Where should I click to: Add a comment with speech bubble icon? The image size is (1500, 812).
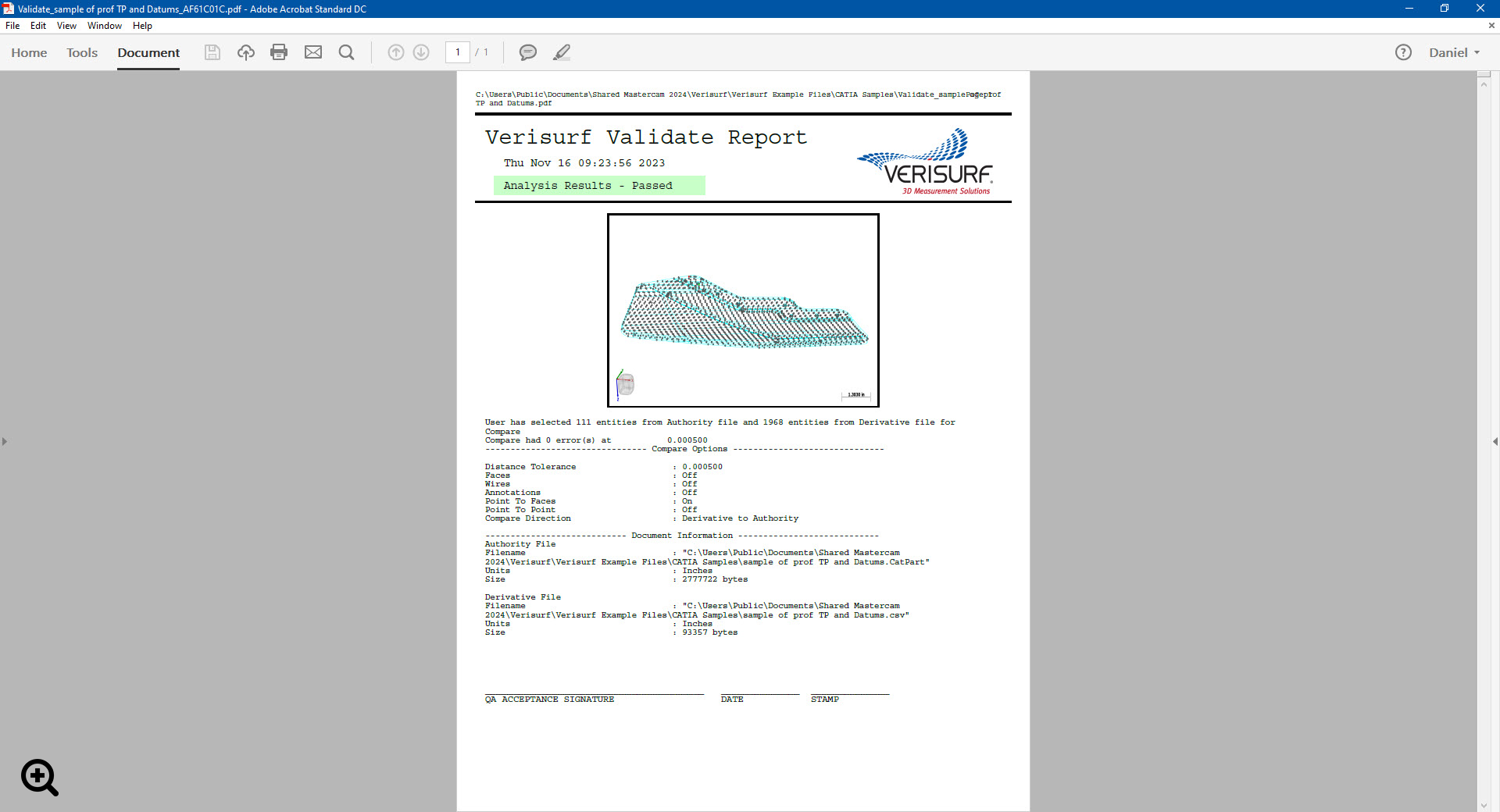[x=528, y=52]
